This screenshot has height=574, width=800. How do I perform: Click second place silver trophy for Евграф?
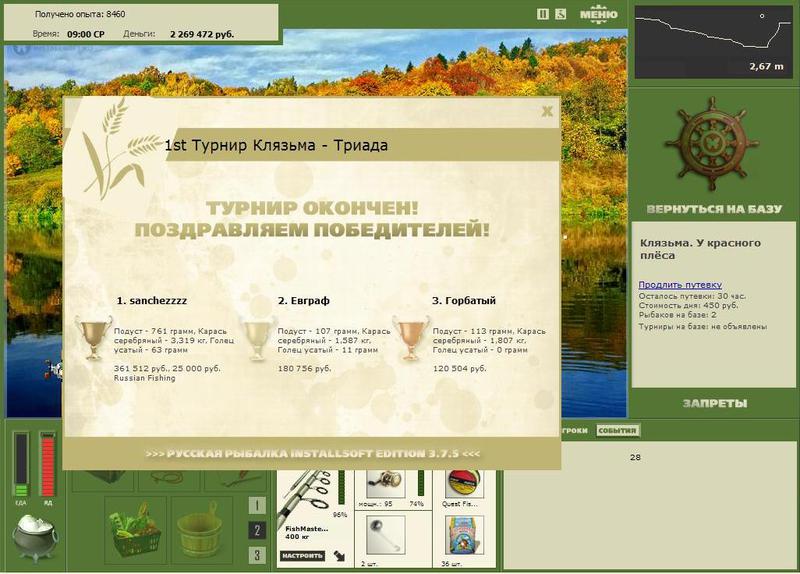pyautogui.click(x=258, y=338)
